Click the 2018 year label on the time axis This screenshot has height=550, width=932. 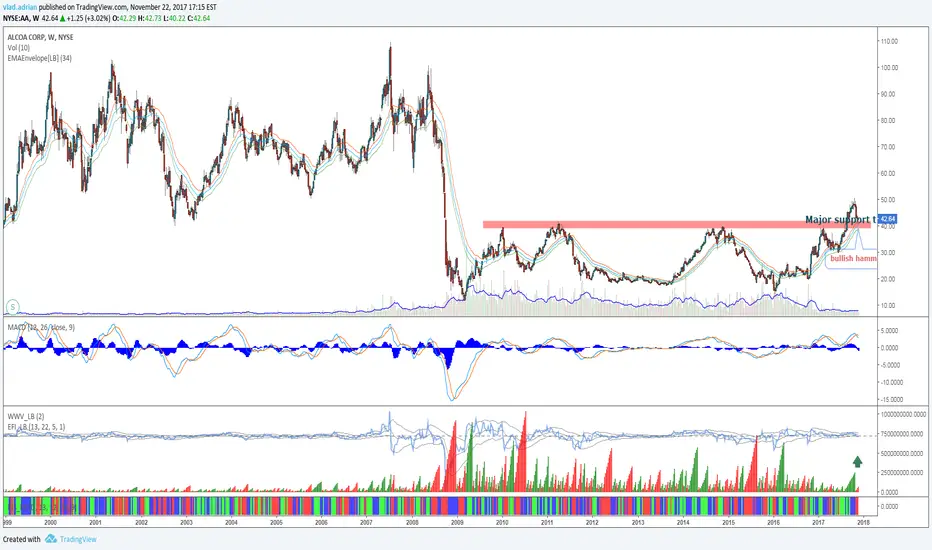click(864, 523)
